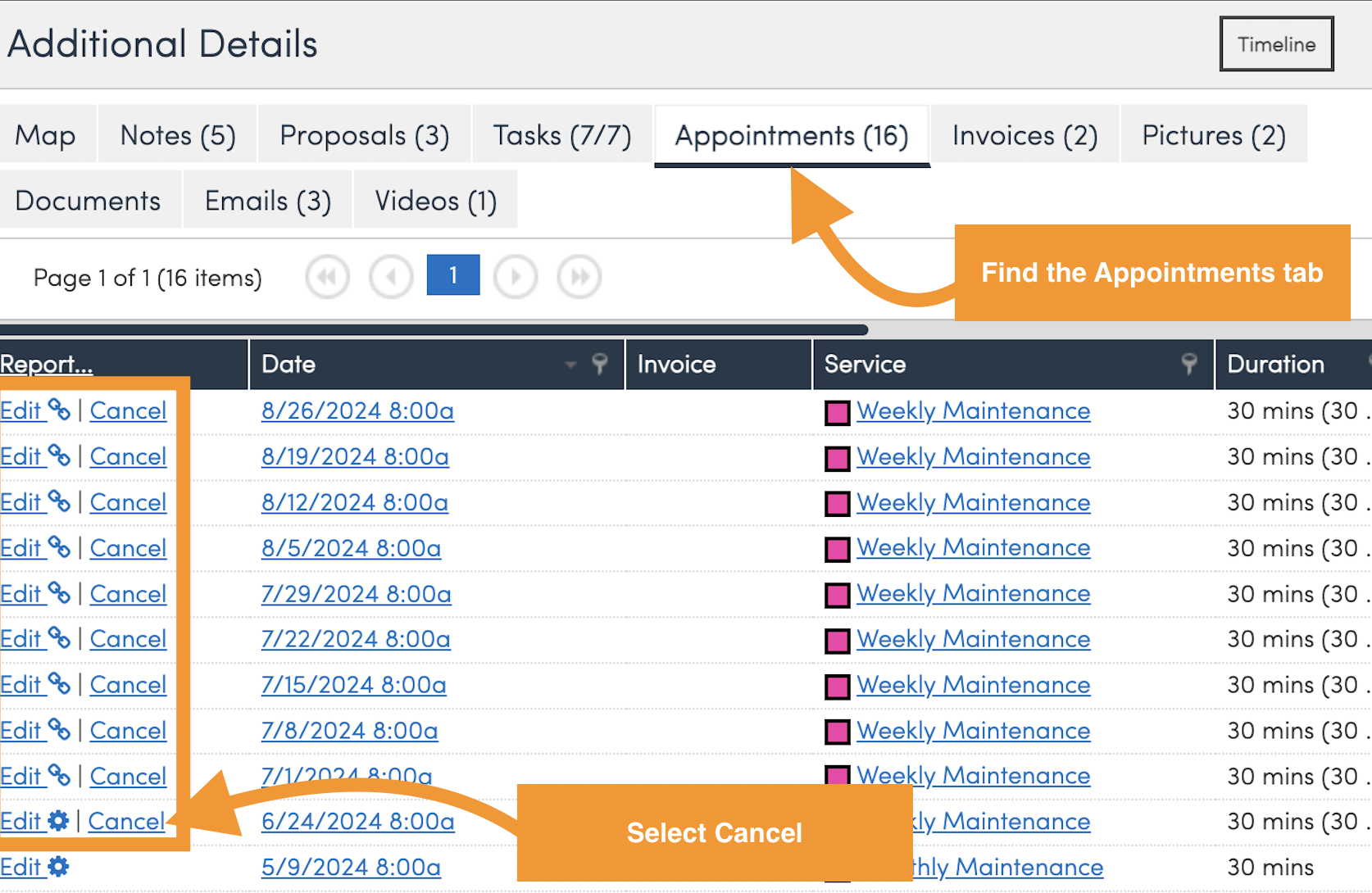The height and width of the screenshot is (893, 1372).
Task: Jump to last page arrow
Action: [x=579, y=277]
